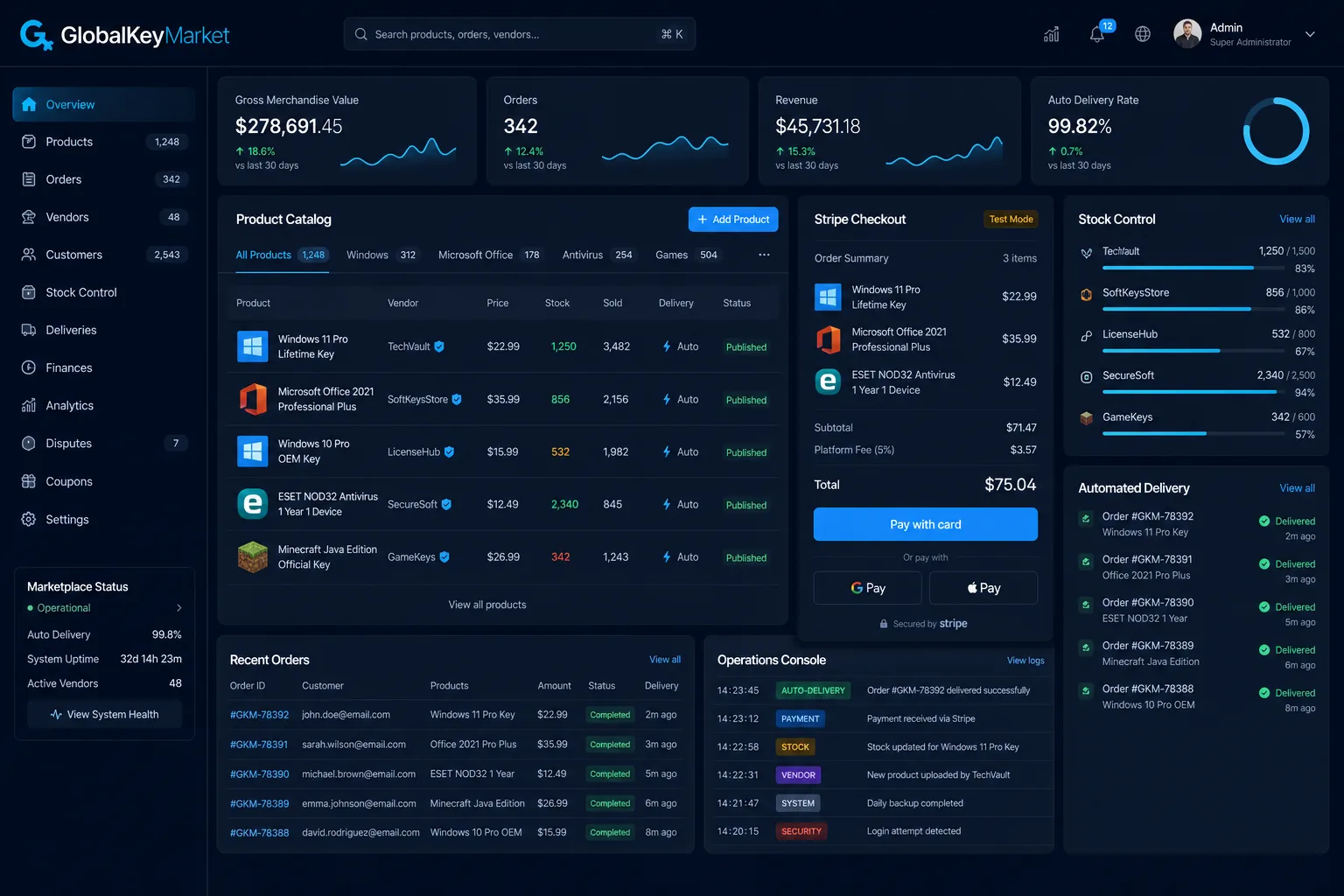The image size is (1344, 896).
Task: Click the Test Mode badge
Action: click(x=1011, y=219)
